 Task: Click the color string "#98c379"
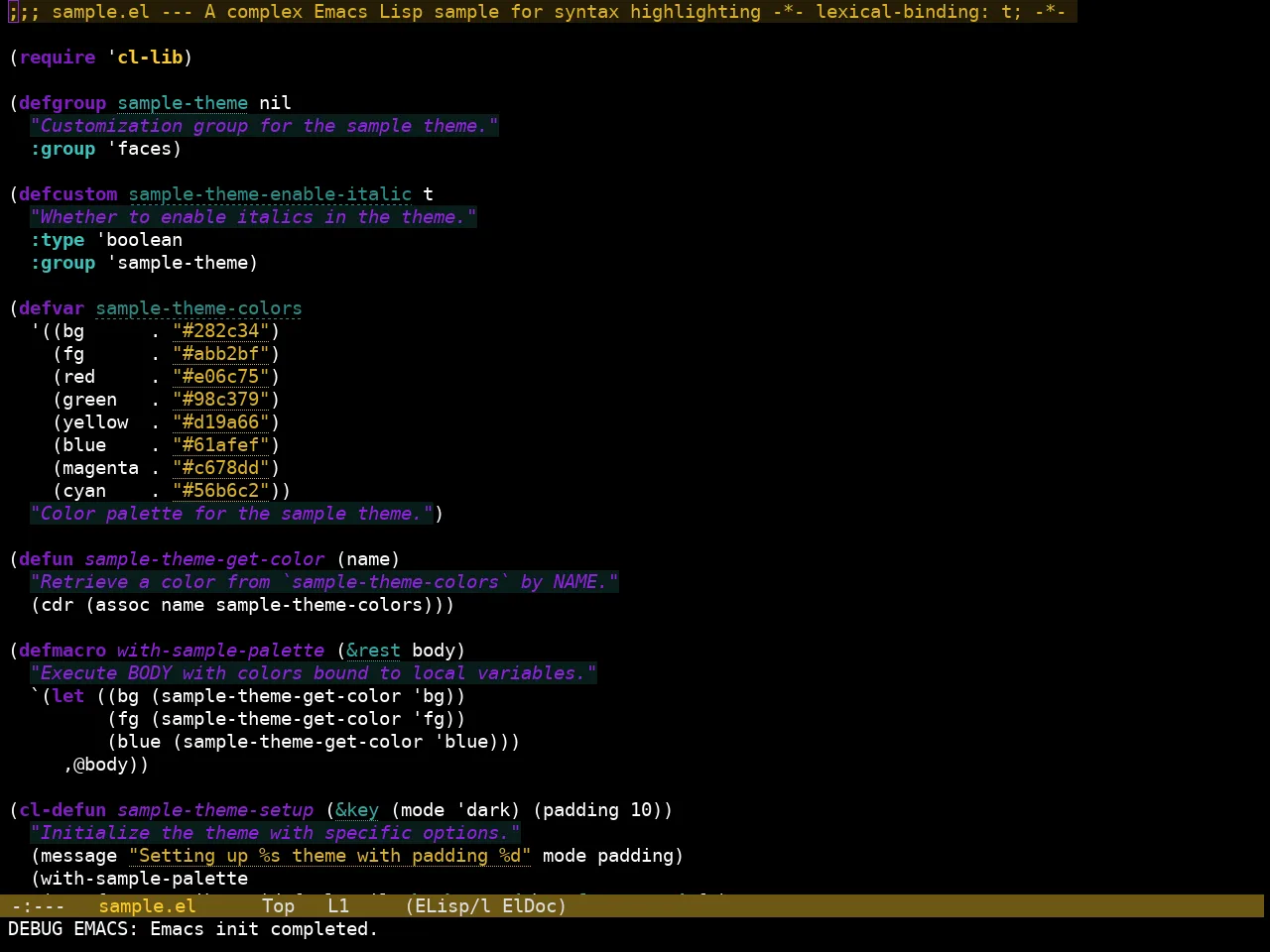(x=221, y=400)
